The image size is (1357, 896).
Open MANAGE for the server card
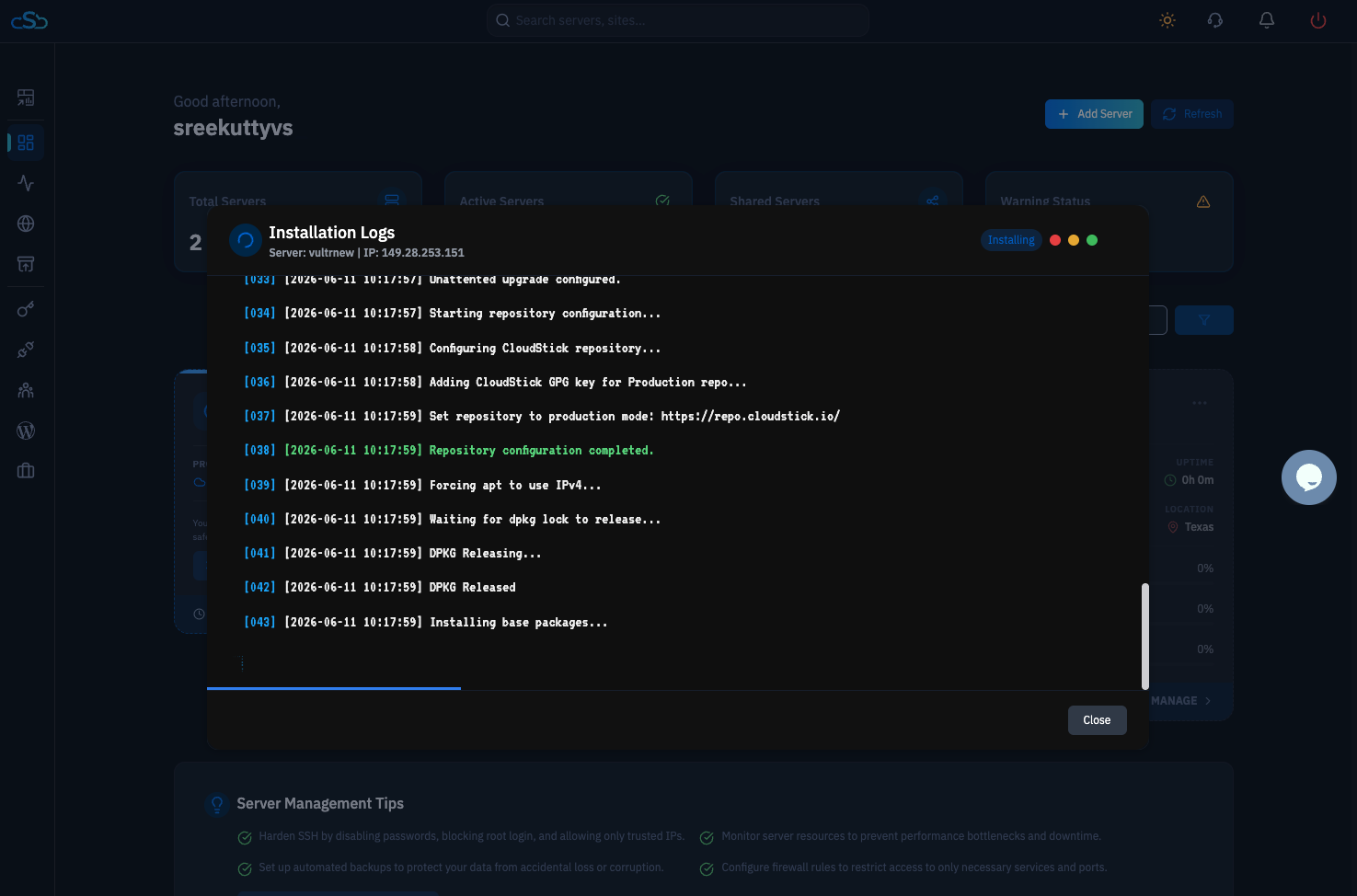pos(1181,701)
